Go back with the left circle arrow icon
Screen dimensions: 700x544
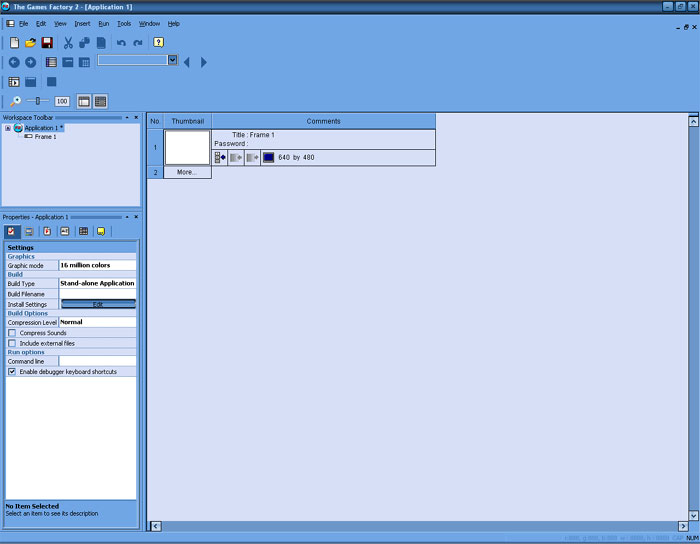tap(14, 62)
